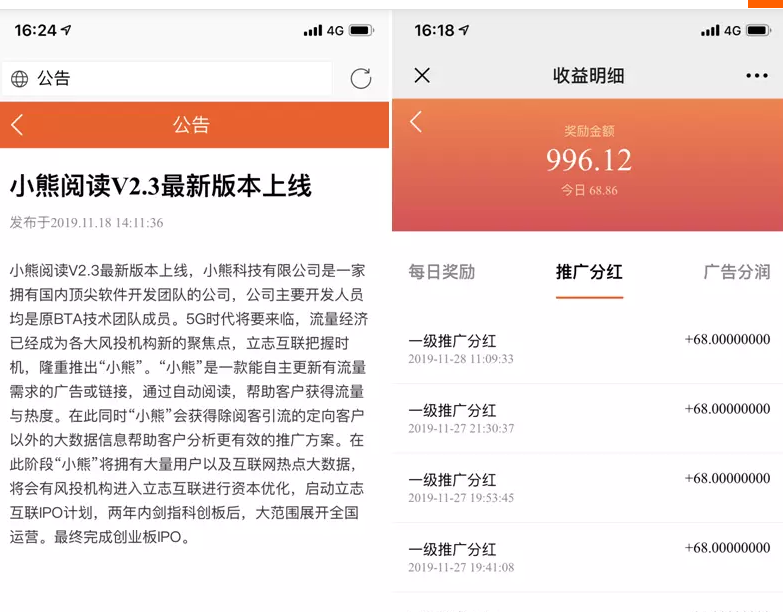Image resolution: width=783 pixels, height=612 pixels.
Task: Open the three-dot more menu on 收益明细
Action: (757, 76)
